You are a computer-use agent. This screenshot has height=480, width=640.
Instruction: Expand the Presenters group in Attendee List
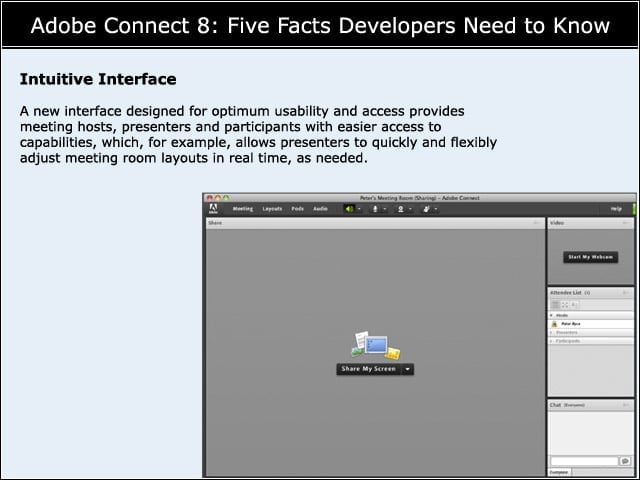click(x=552, y=333)
